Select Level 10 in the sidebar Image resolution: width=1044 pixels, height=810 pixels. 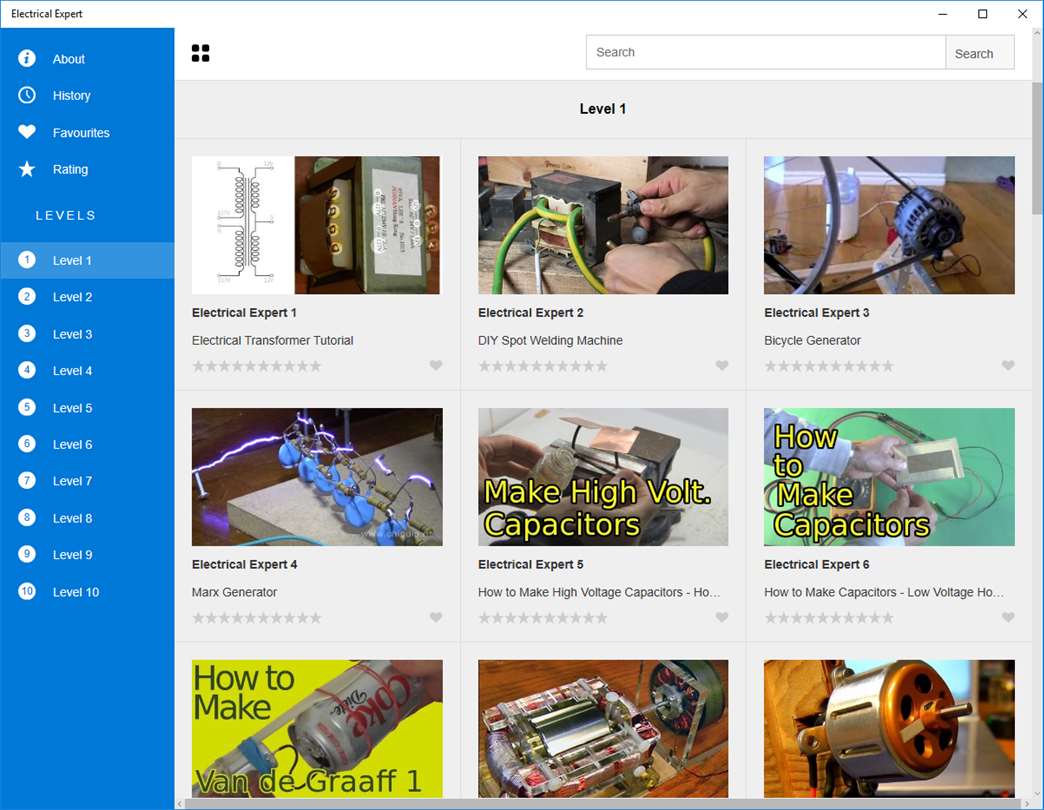(87, 592)
